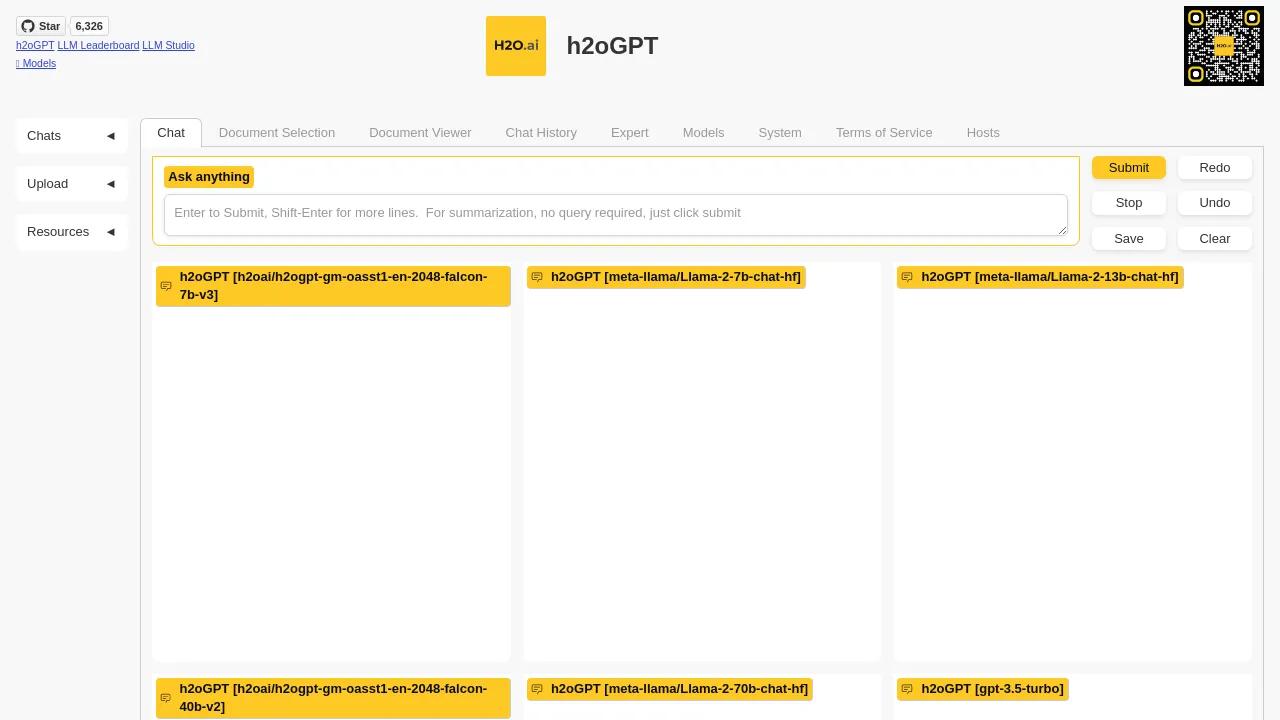Click the Submit button
The image size is (1280, 720).
(1129, 168)
